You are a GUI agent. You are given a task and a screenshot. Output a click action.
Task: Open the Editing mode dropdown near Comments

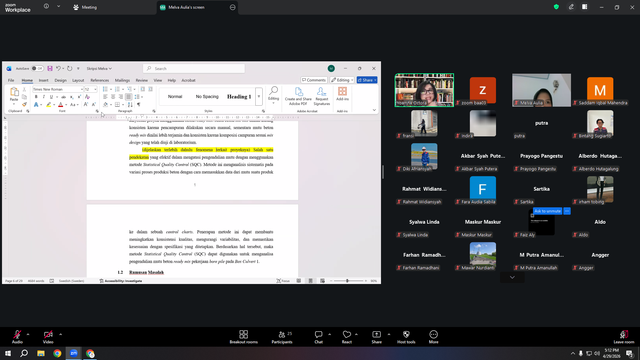click(342, 80)
